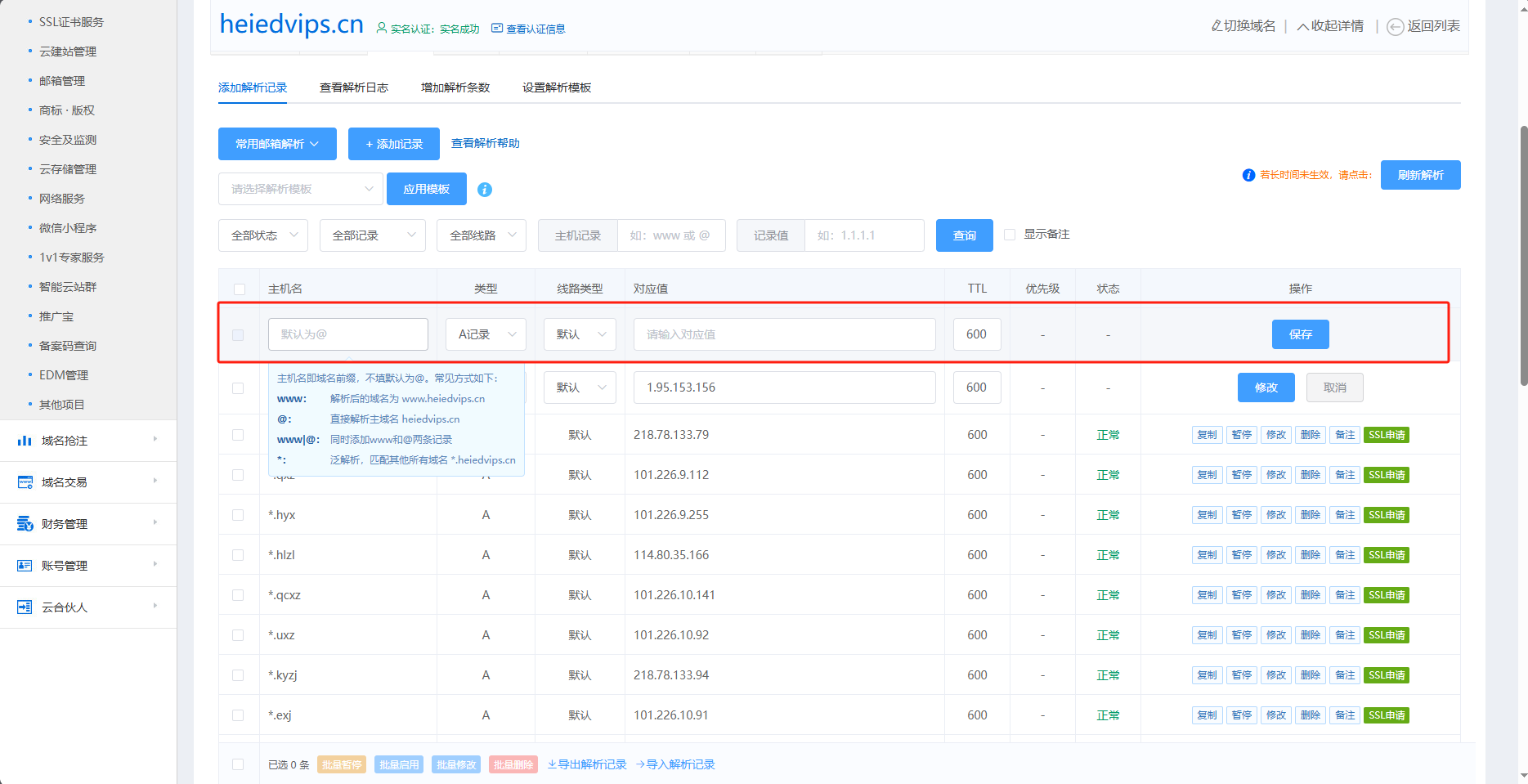The width and height of the screenshot is (1528, 784).
Task: Click the finance management (财务管理) sidebar icon
Action: tap(25, 524)
